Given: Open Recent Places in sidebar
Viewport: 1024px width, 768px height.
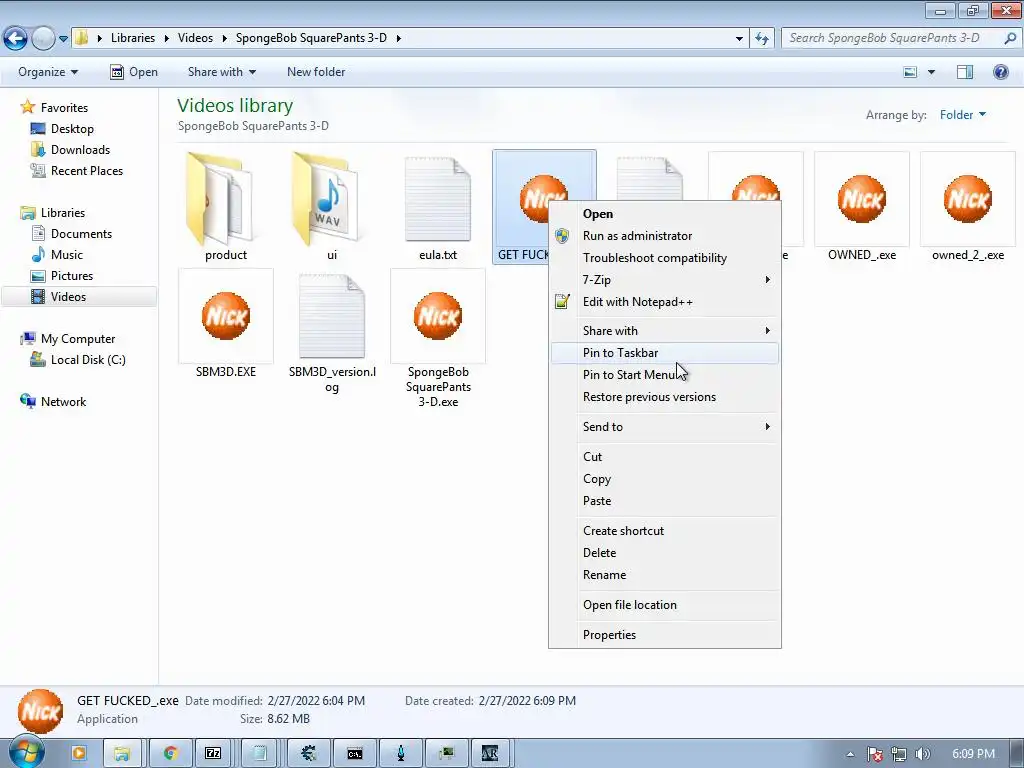Looking at the screenshot, I should click(x=77, y=170).
